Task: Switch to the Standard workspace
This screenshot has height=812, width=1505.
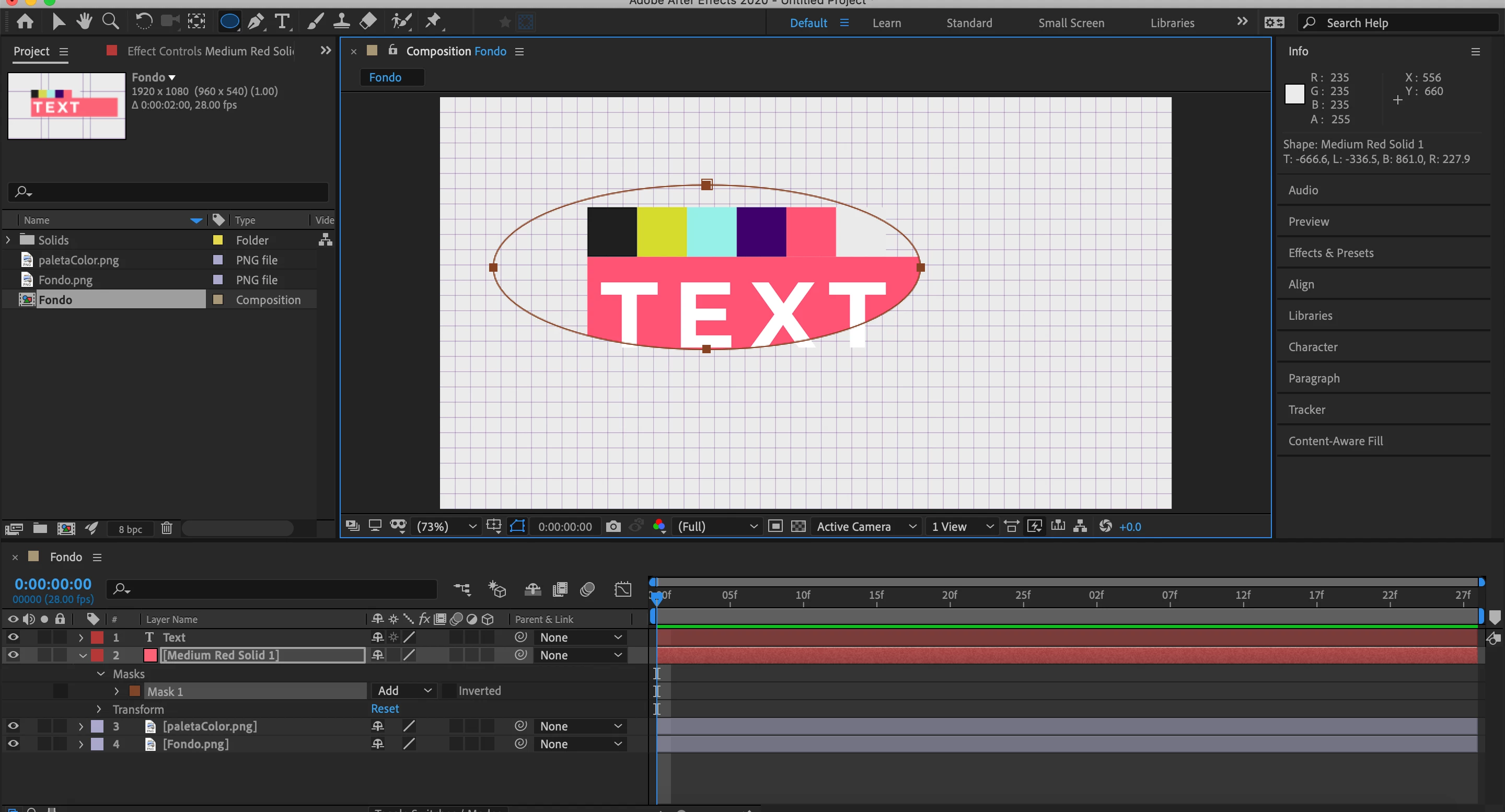Action: tap(969, 23)
